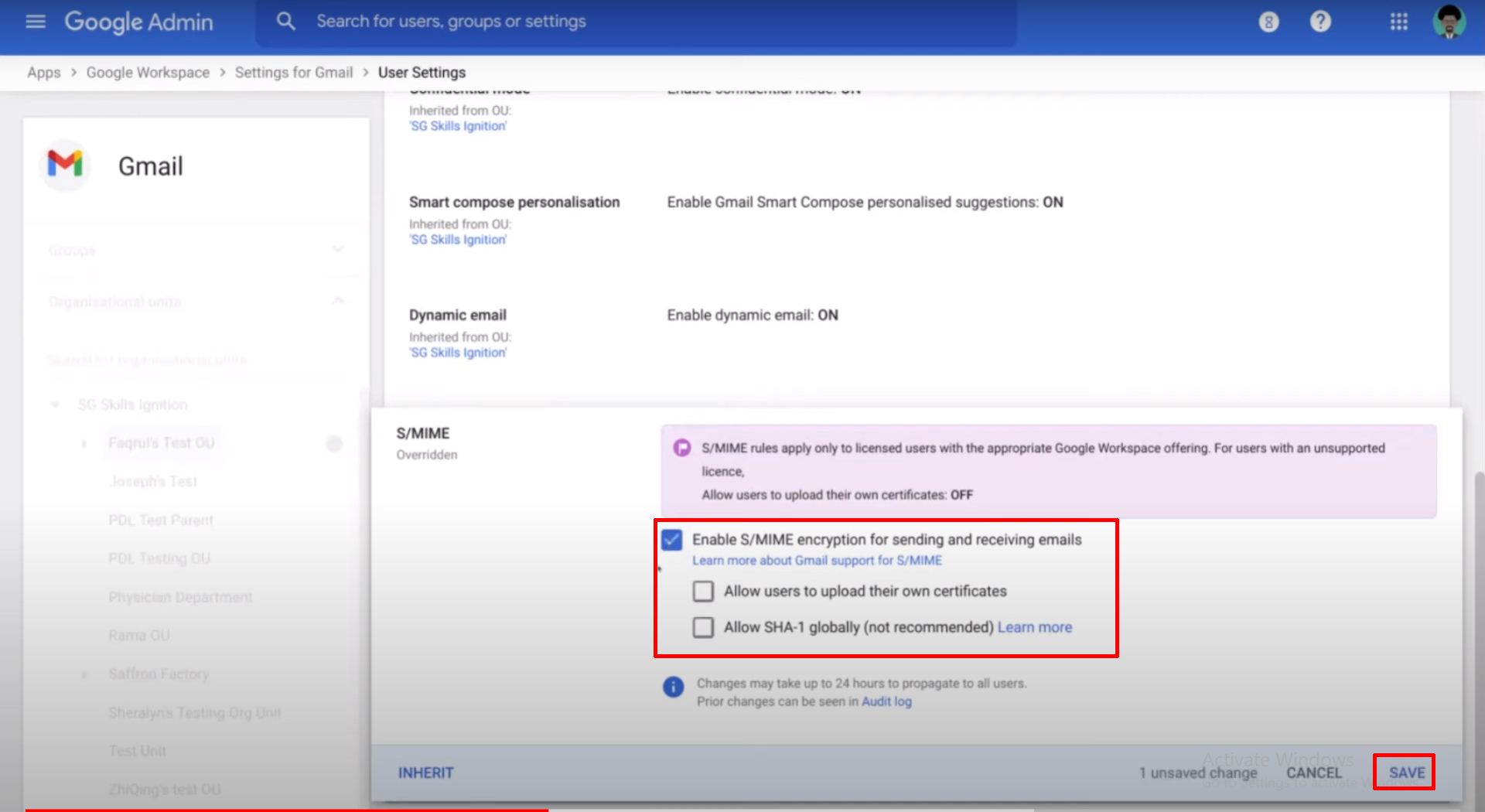1485x812 pixels.
Task: Open the main navigation hamburger menu
Action: point(35,22)
